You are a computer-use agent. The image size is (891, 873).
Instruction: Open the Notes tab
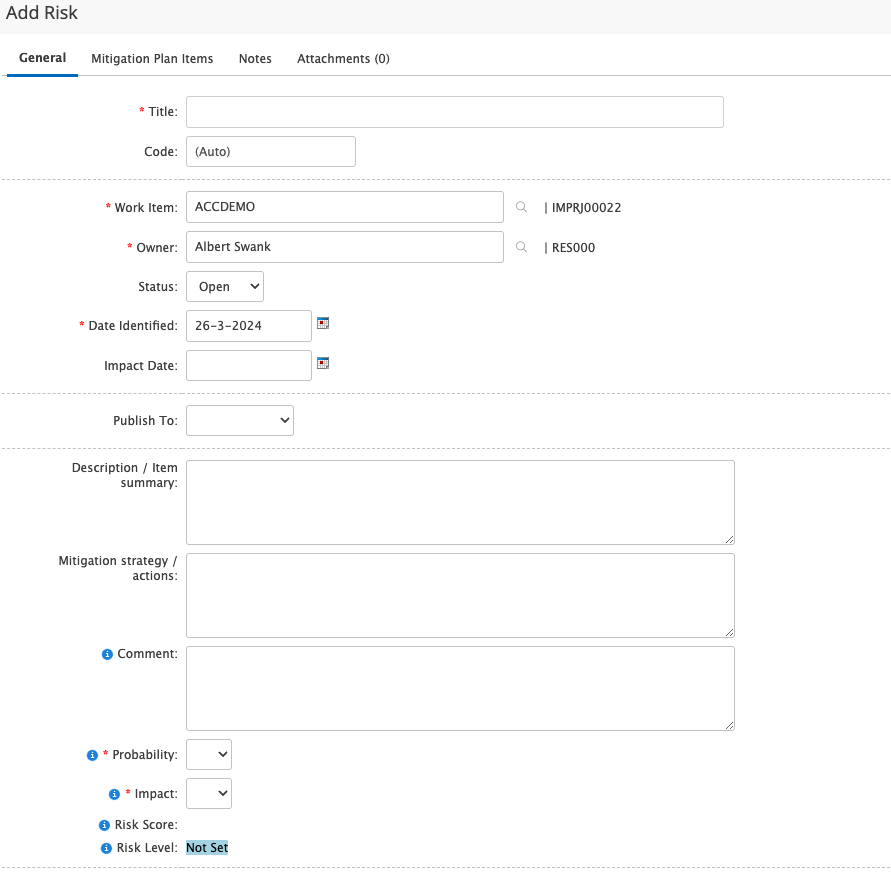coord(255,59)
